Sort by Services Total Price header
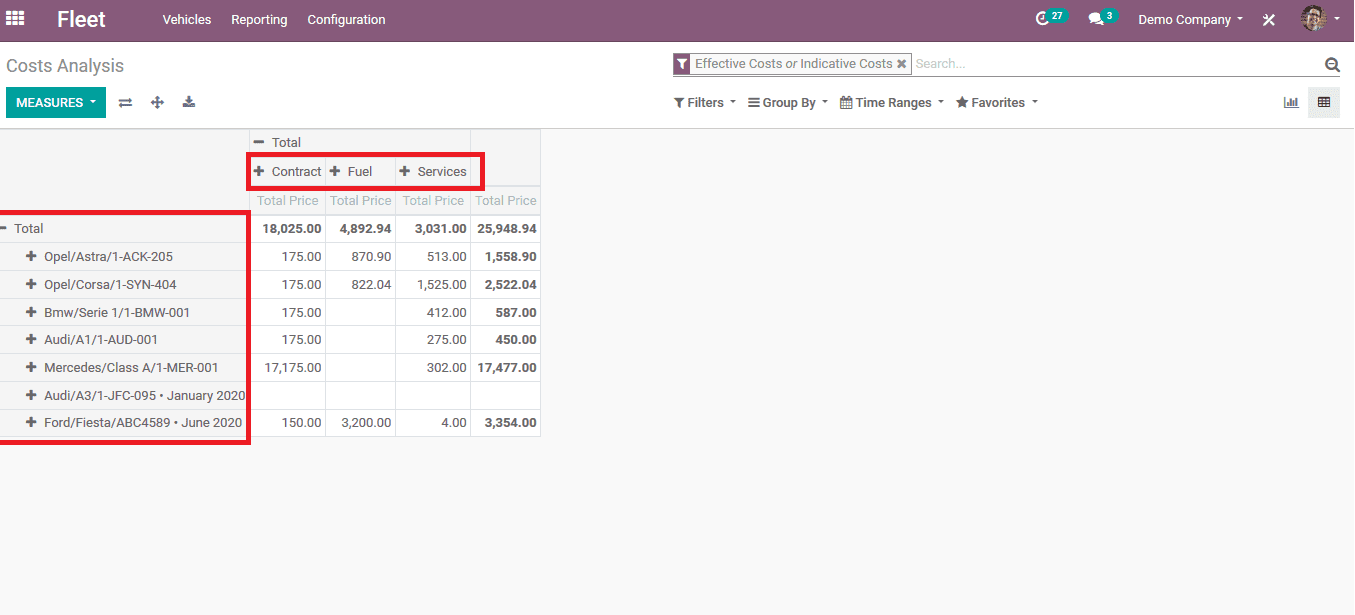This screenshot has width=1355, height=615. [x=433, y=201]
